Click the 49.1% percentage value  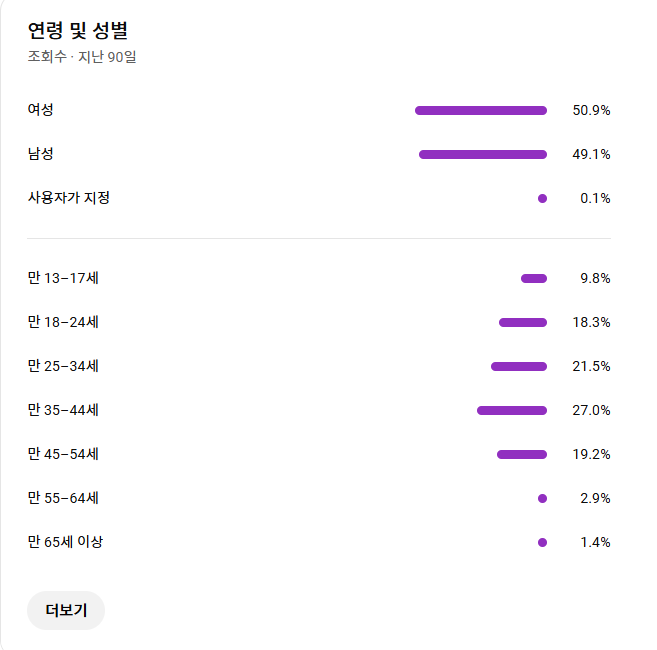coord(591,154)
